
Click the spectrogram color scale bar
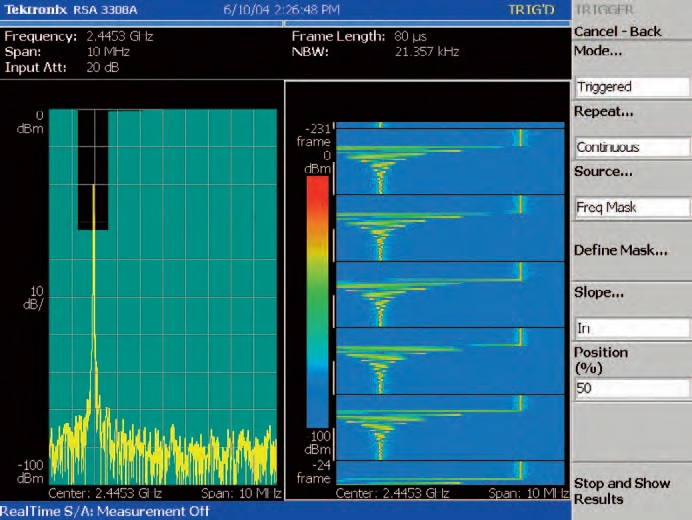pyautogui.click(x=316, y=300)
